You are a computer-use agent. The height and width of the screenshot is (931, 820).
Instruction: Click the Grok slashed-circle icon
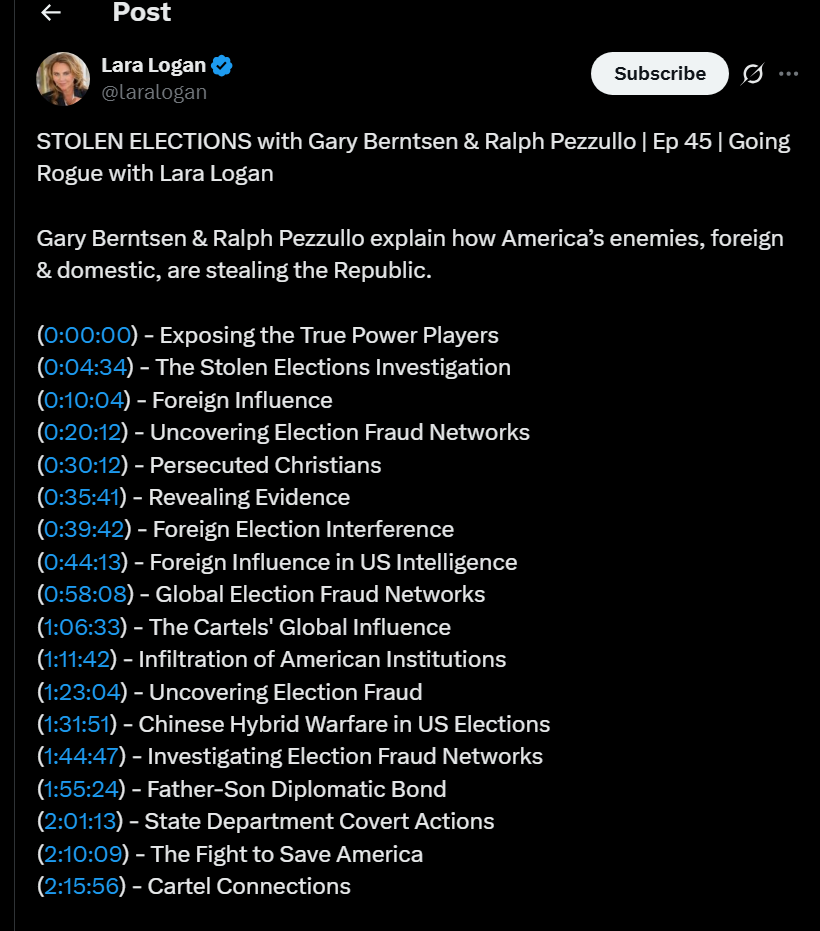752,73
